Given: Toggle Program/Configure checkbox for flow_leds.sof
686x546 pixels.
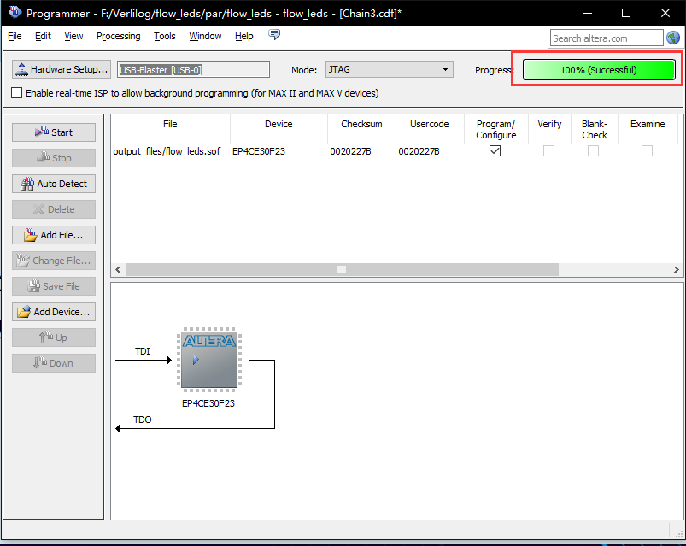Looking at the screenshot, I should [x=495, y=150].
